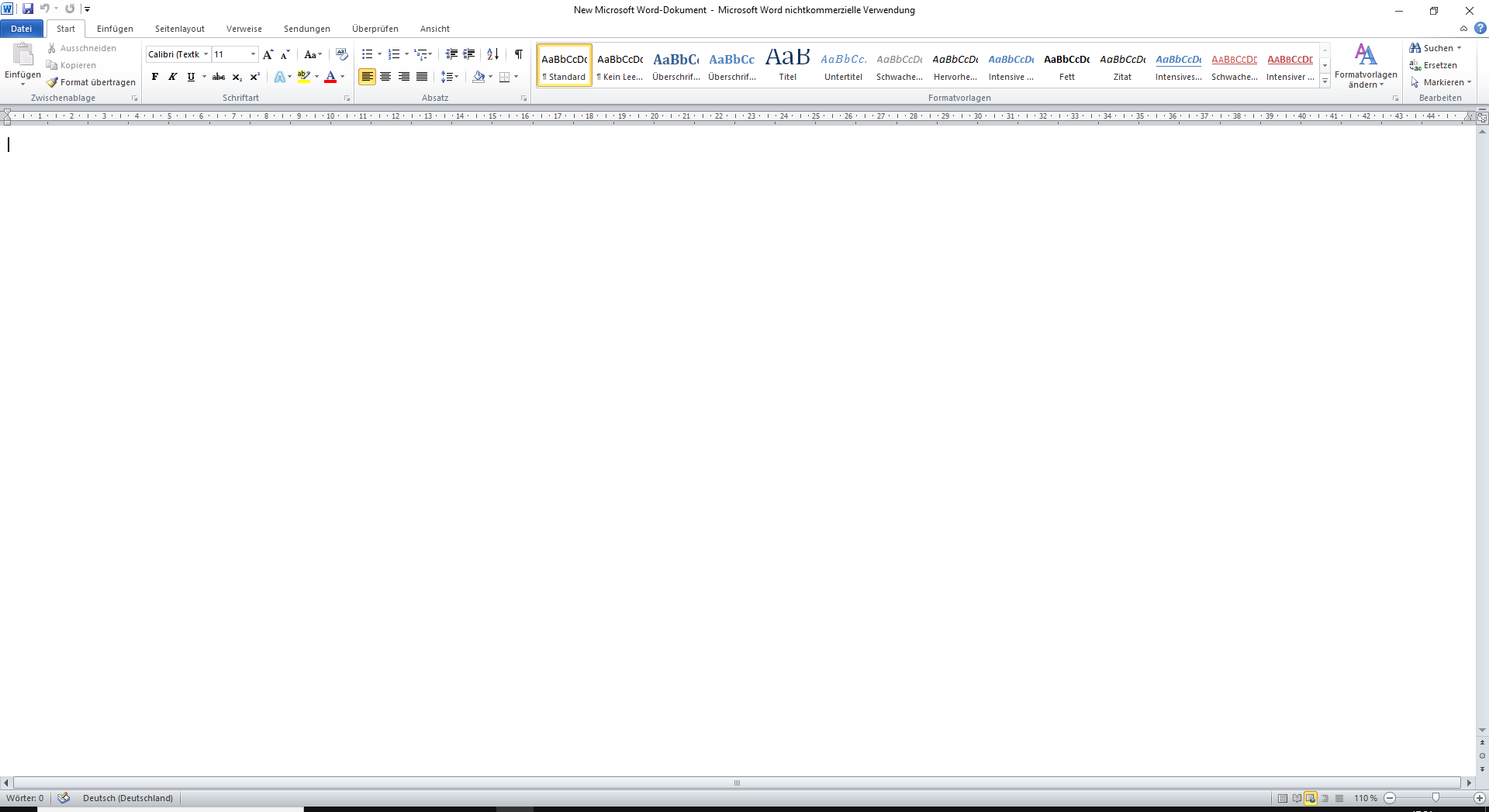Apply the Titel style

pyautogui.click(x=787, y=64)
